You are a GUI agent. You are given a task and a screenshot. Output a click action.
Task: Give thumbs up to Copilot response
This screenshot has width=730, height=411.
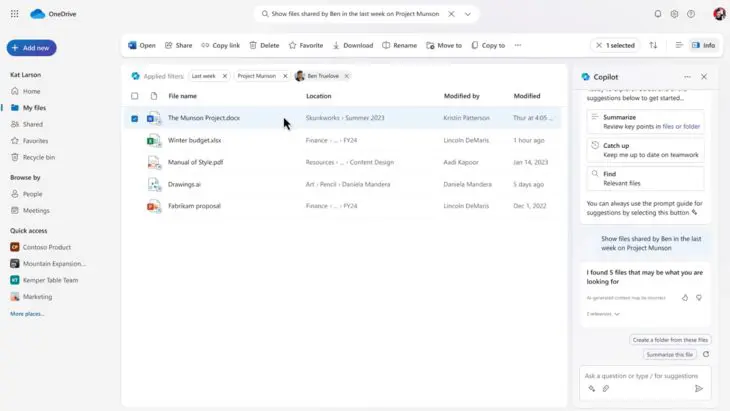(685, 298)
